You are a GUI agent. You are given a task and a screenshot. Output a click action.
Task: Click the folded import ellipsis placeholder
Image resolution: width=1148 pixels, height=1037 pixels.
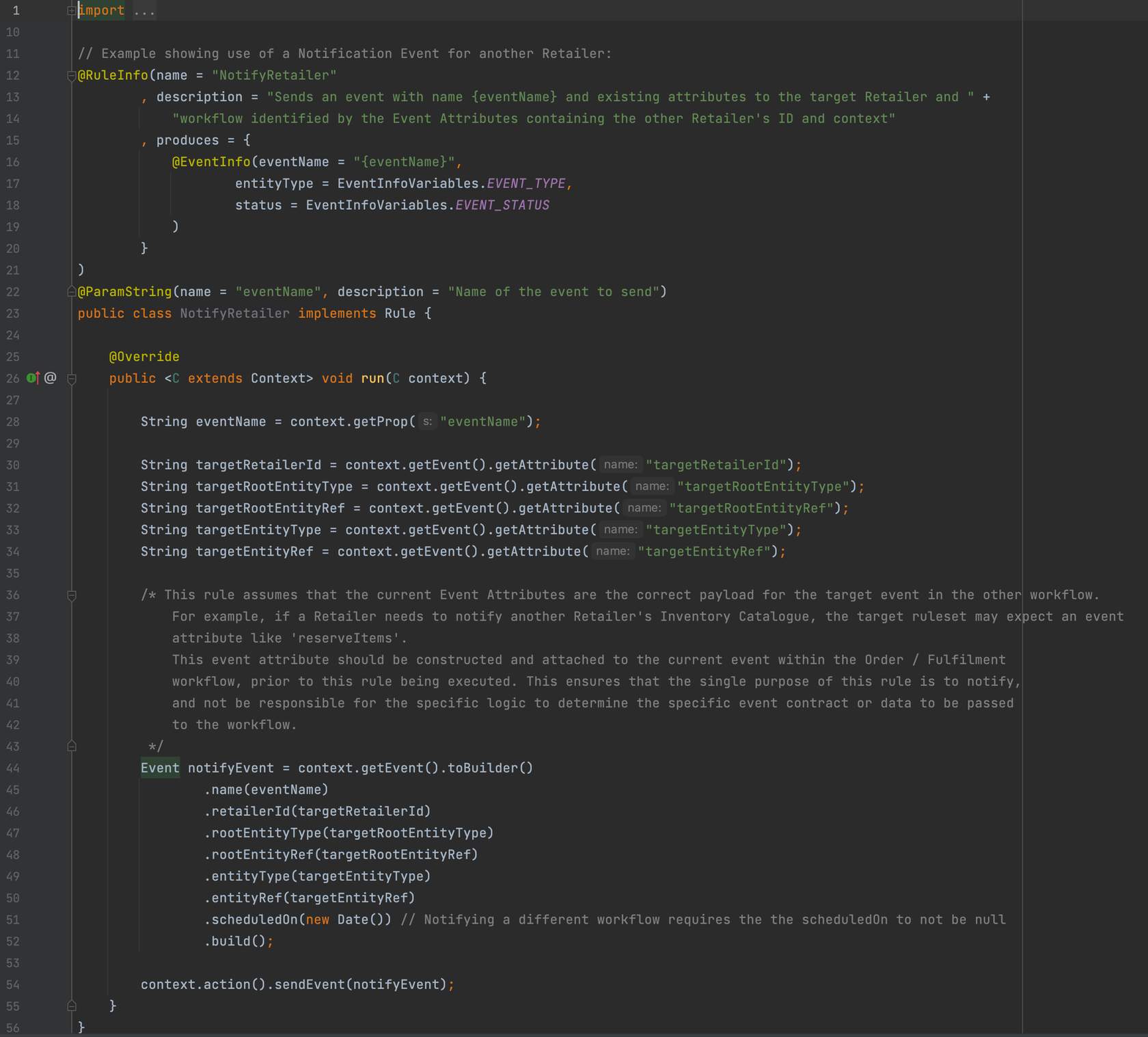tap(144, 11)
